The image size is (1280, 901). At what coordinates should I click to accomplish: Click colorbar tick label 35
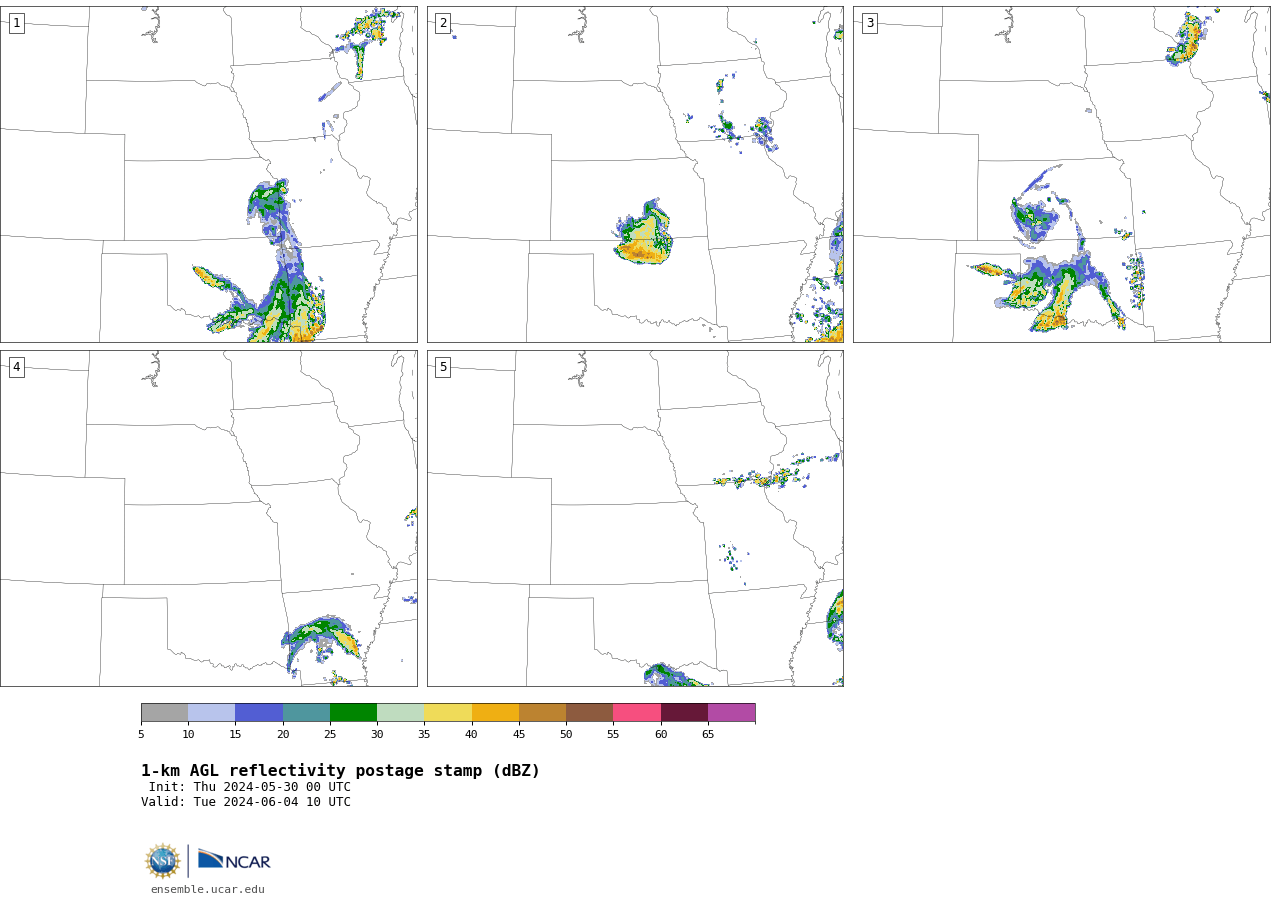pyautogui.click(x=424, y=735)
